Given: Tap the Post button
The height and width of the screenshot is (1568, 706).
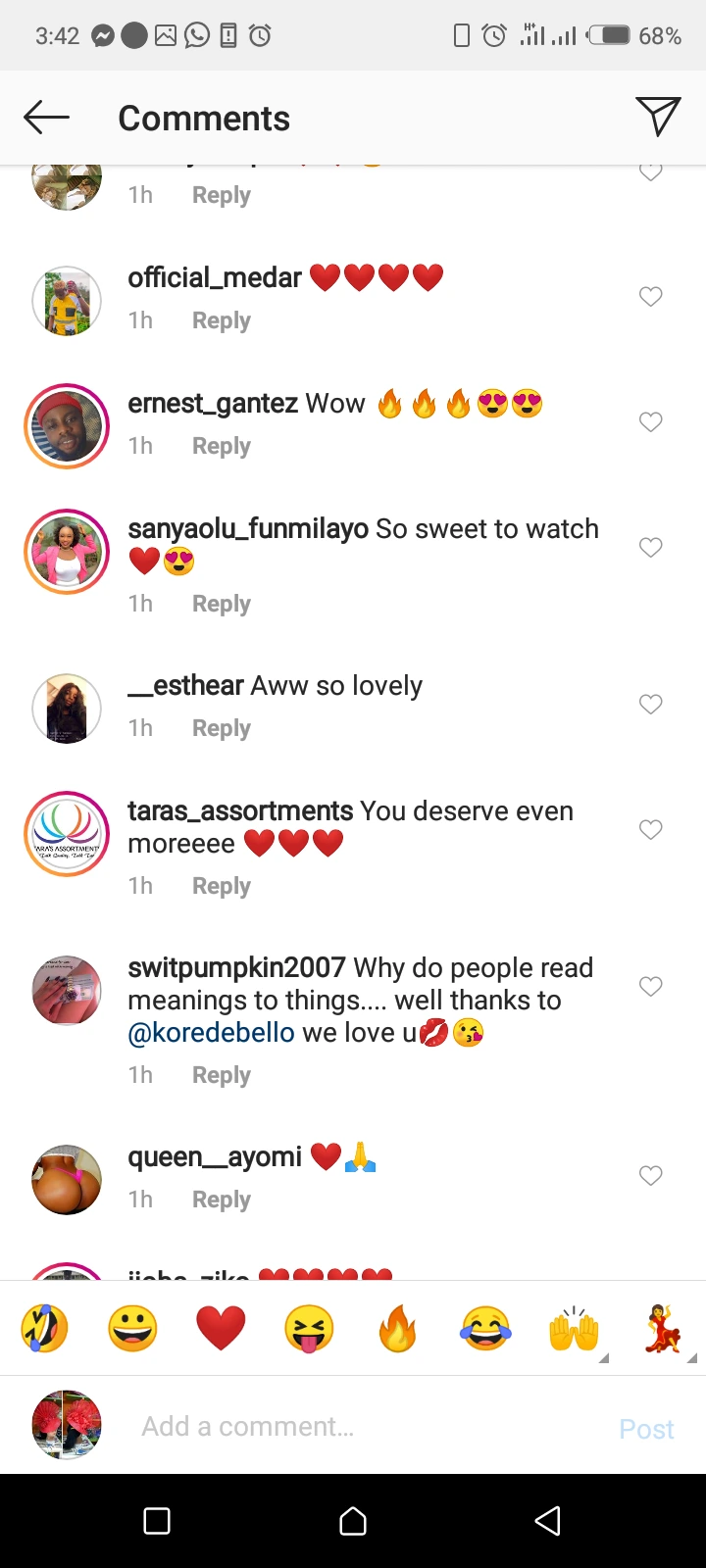Looking at the screenshot, I should coord(646,1429).
